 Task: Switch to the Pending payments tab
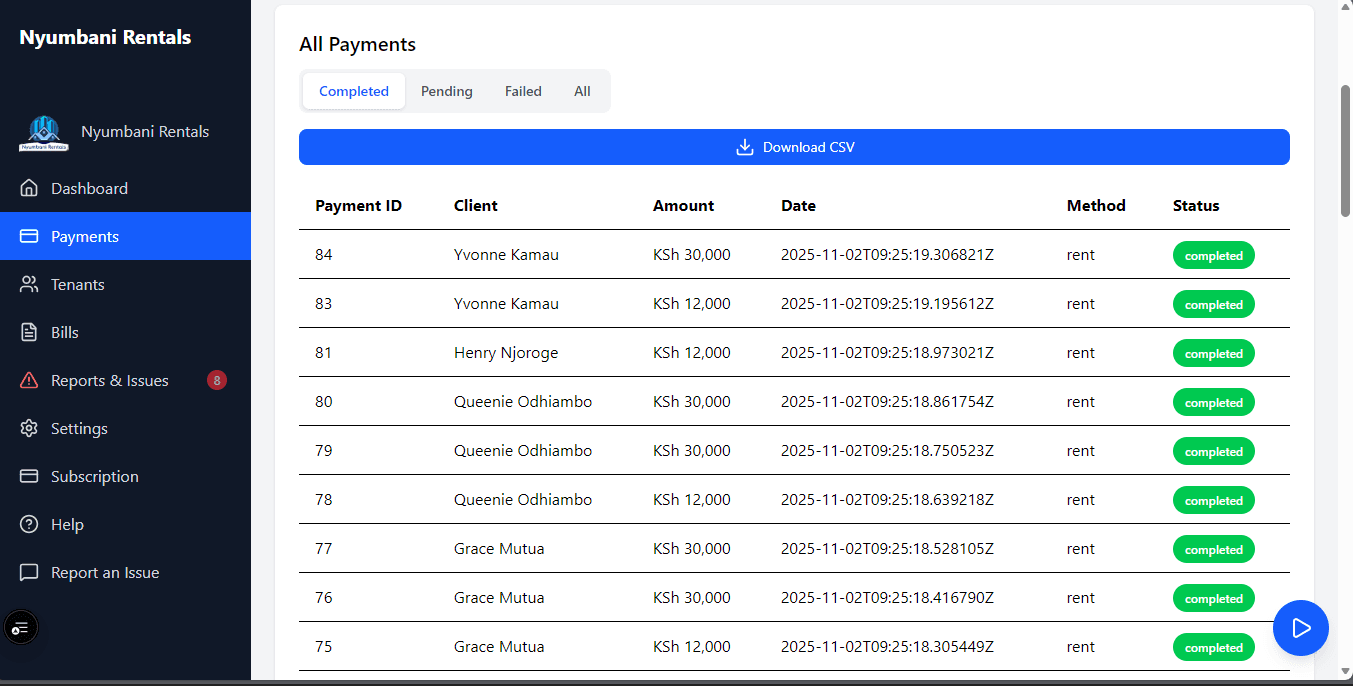[x=446, y=91]
